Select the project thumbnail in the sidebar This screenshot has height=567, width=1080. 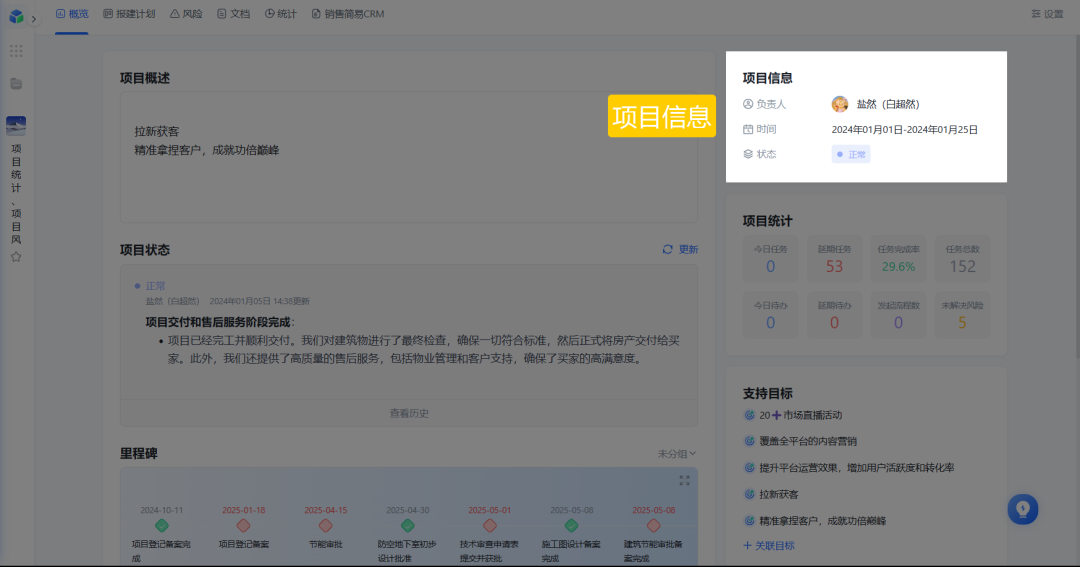click(16, 126)
